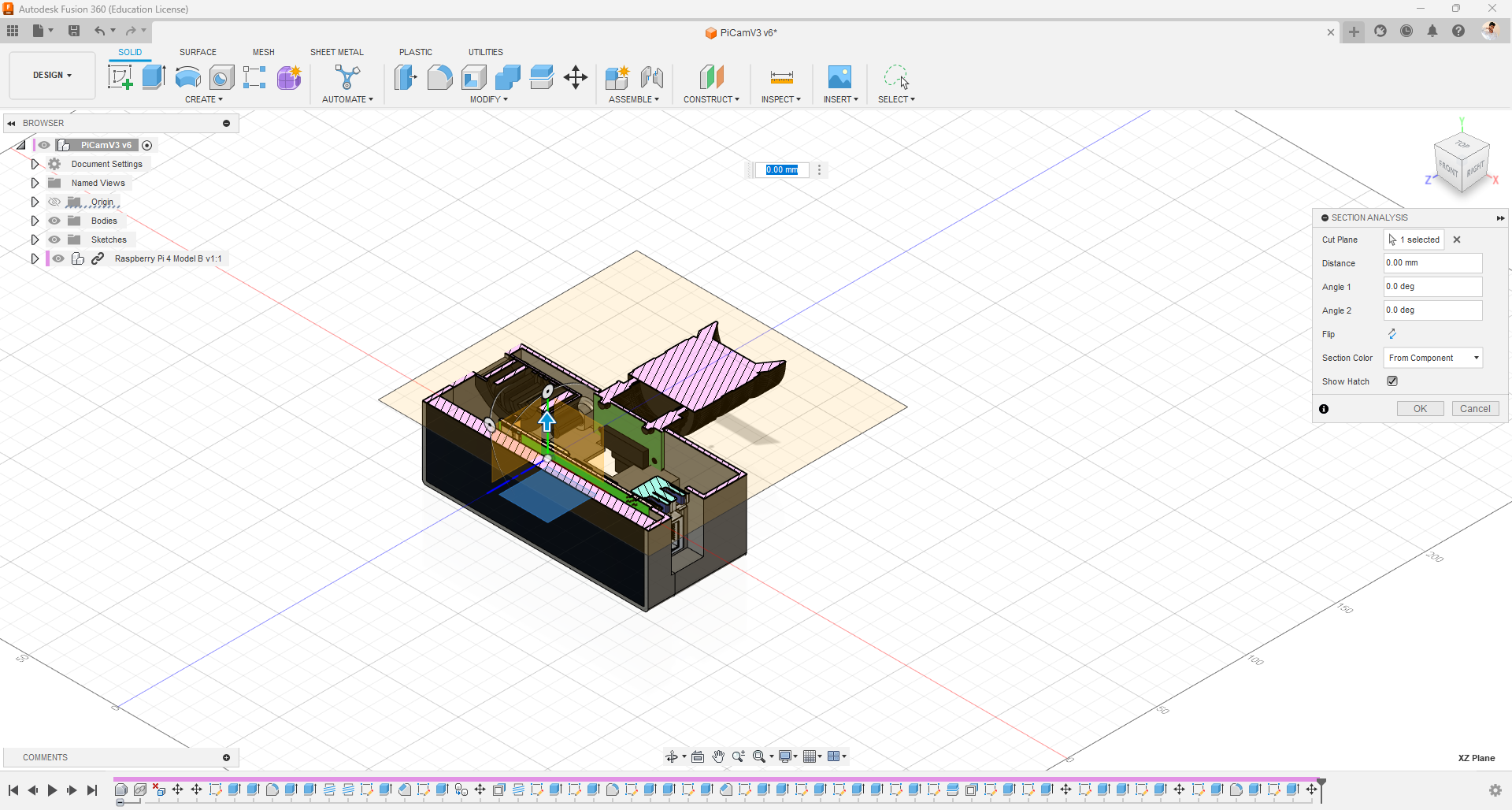Click the Angle 2 input field

(x=1433, y=310)
